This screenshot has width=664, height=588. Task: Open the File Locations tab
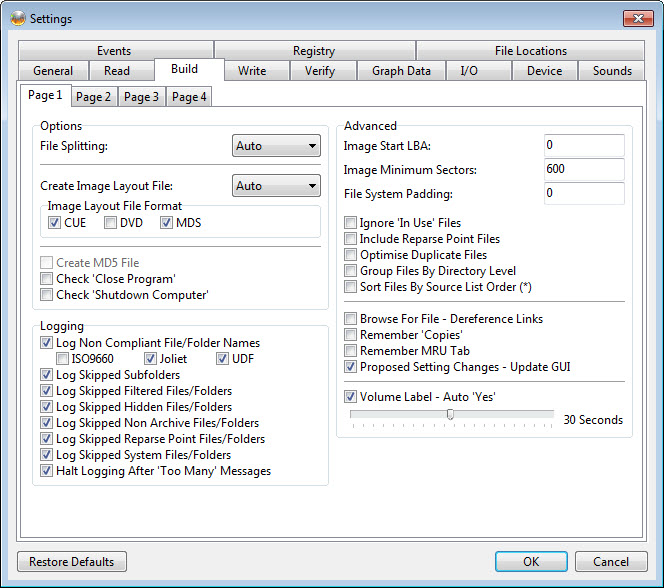click(x=530, y=50)
